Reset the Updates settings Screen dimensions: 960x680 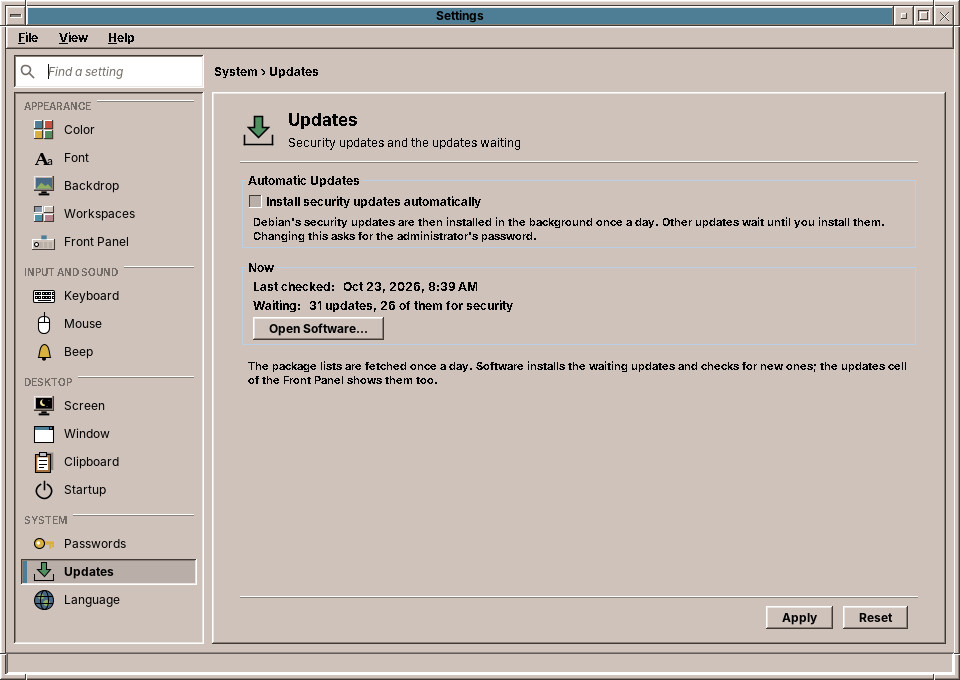coord(875,618)
